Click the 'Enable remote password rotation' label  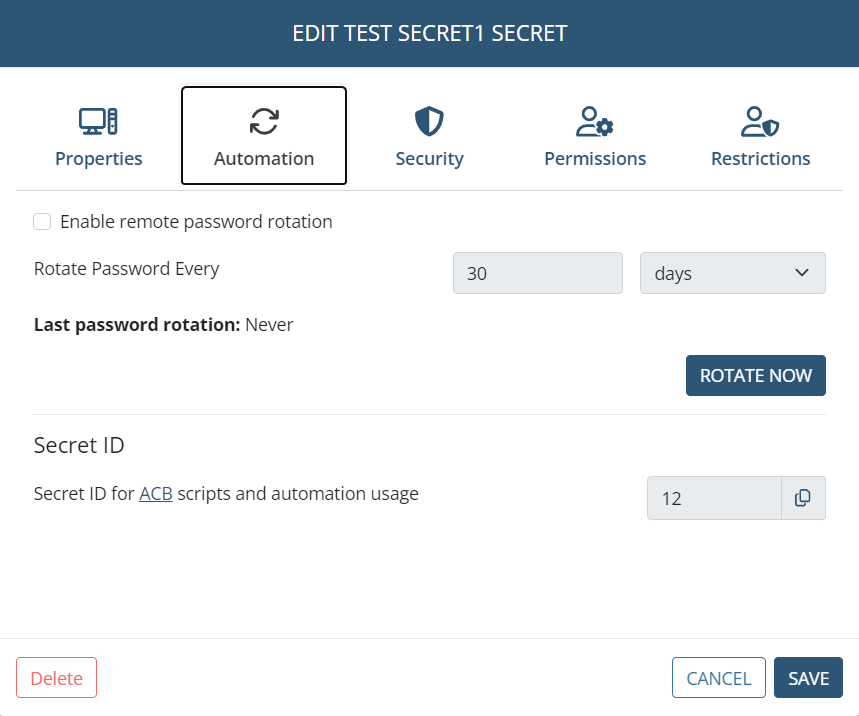(196, 222)
